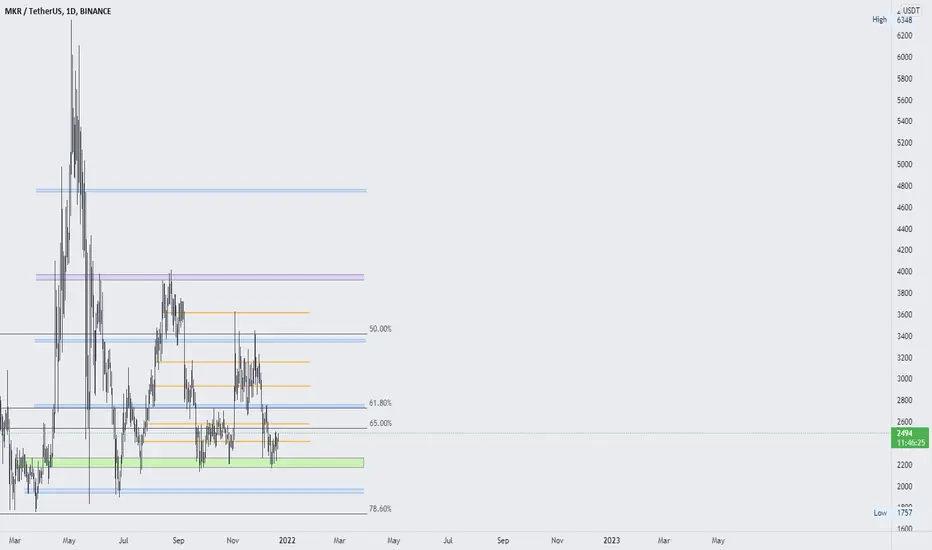Click the 1757 low price value

904,513
